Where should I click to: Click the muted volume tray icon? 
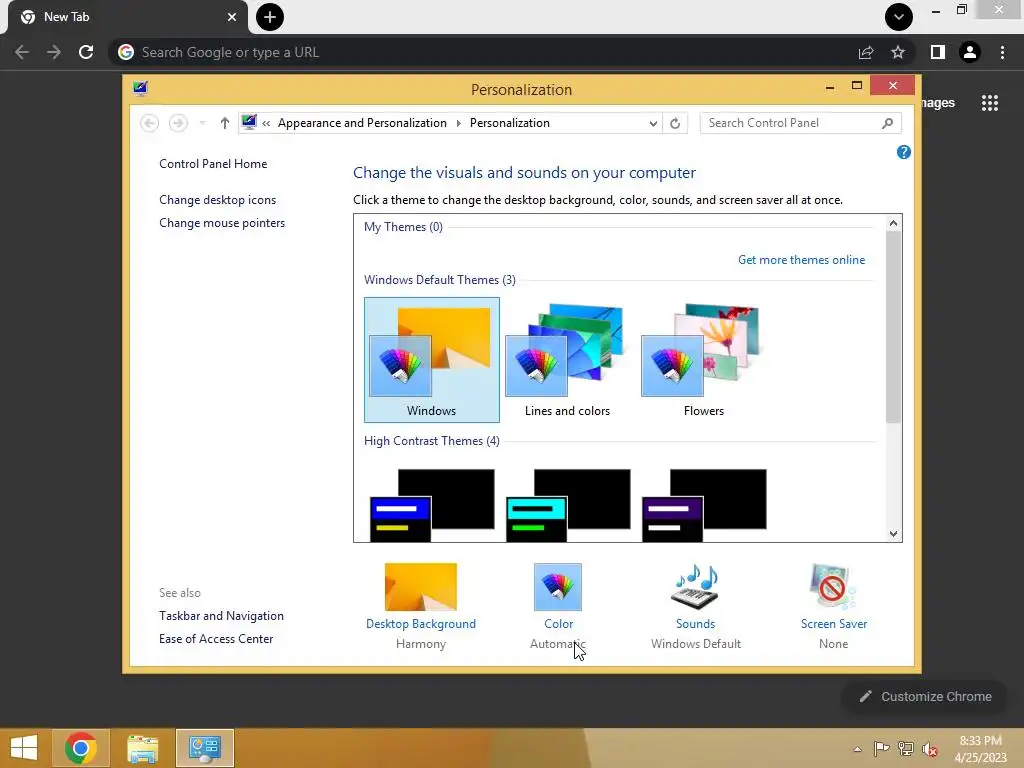coord(929,749)
